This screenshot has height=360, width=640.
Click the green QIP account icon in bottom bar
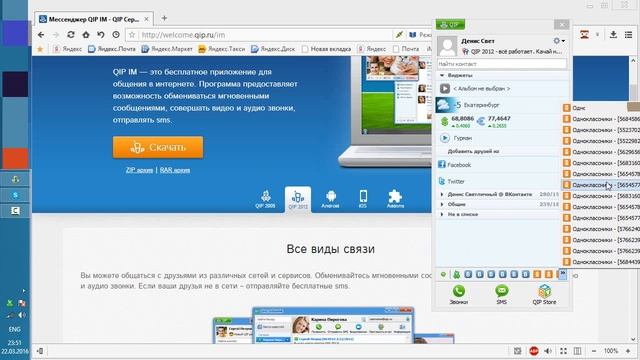(x=456, y=275)
